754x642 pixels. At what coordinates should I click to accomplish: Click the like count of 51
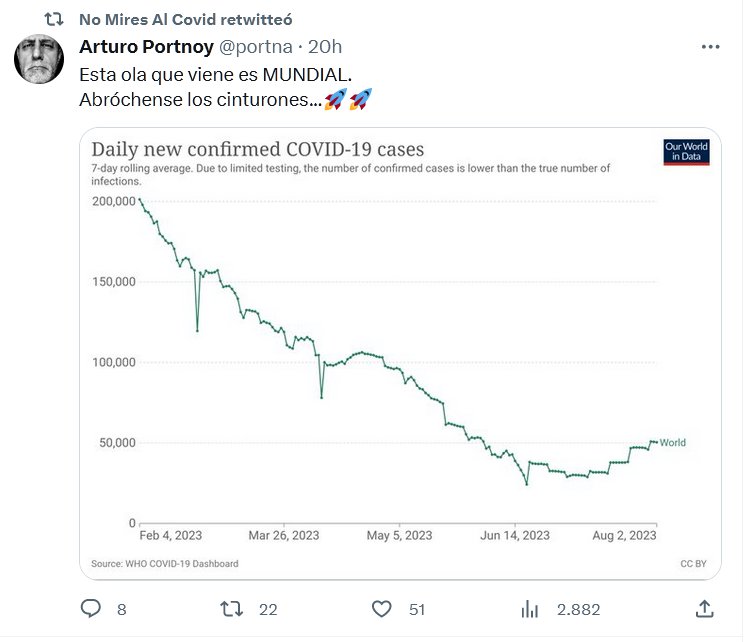pos(417,609)
